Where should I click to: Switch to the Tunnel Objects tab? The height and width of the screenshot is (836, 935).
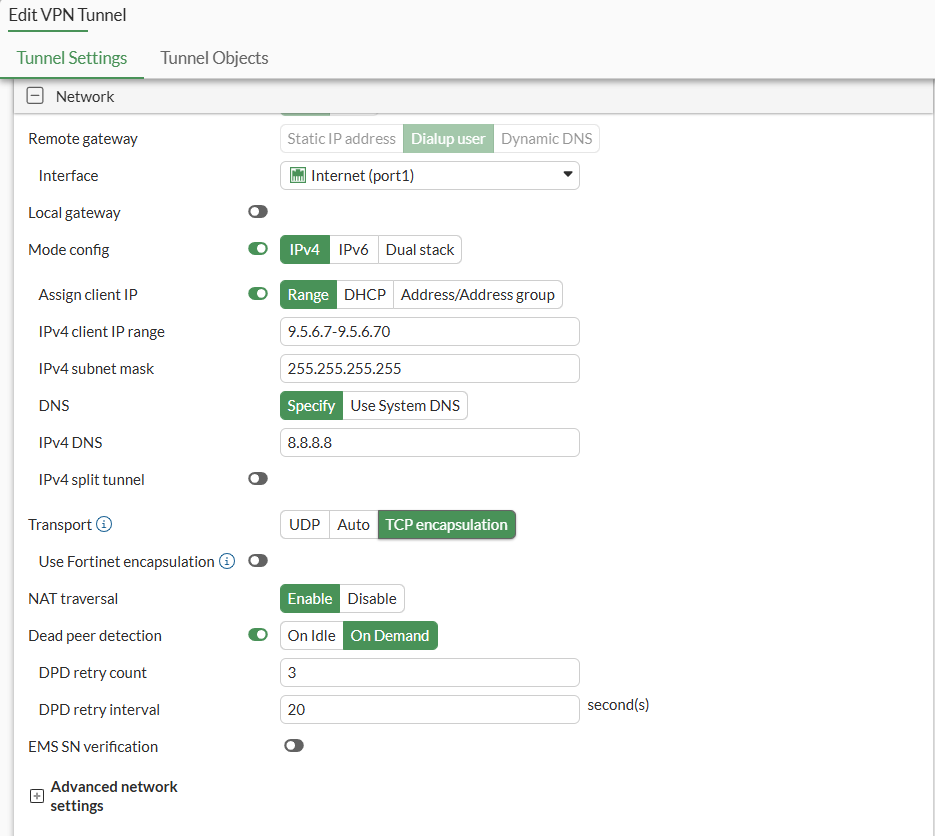(213, 58)
